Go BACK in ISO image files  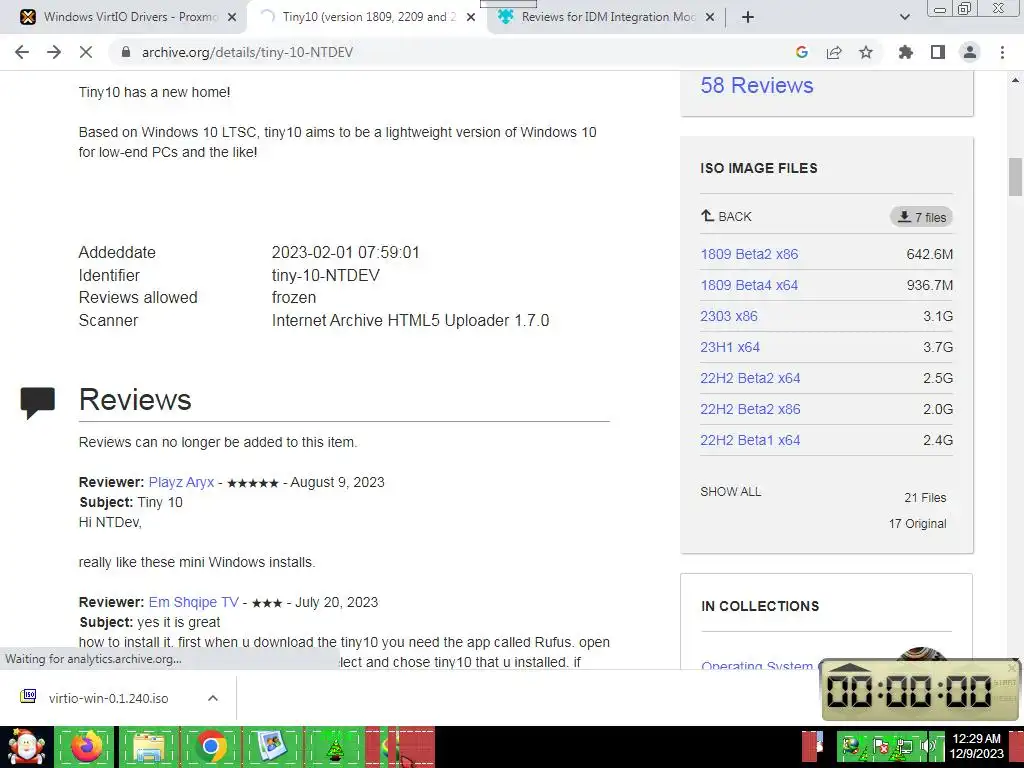point(726,216)
